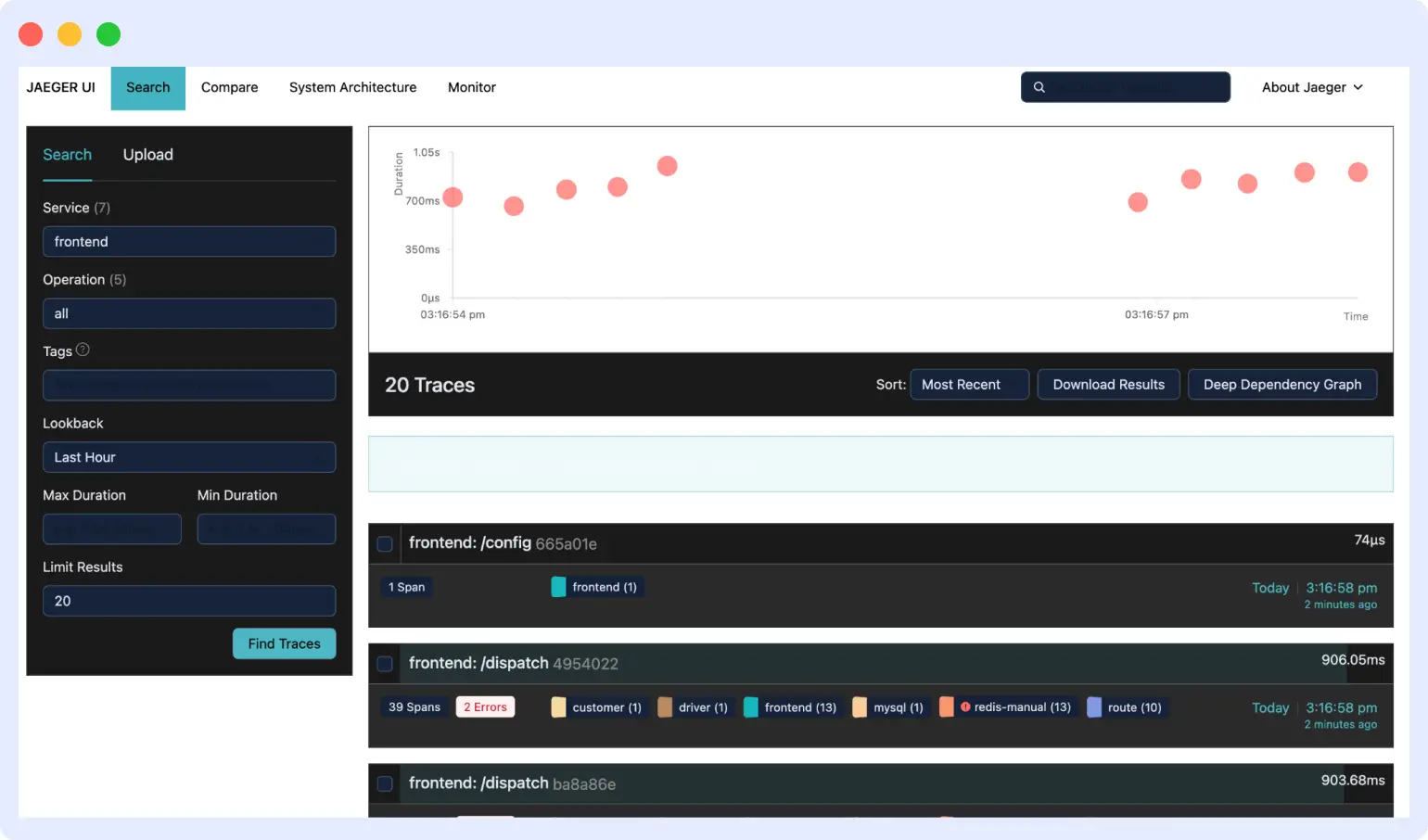Click Download Results
The image size is (1428, 840).
tap(1109, 385)
